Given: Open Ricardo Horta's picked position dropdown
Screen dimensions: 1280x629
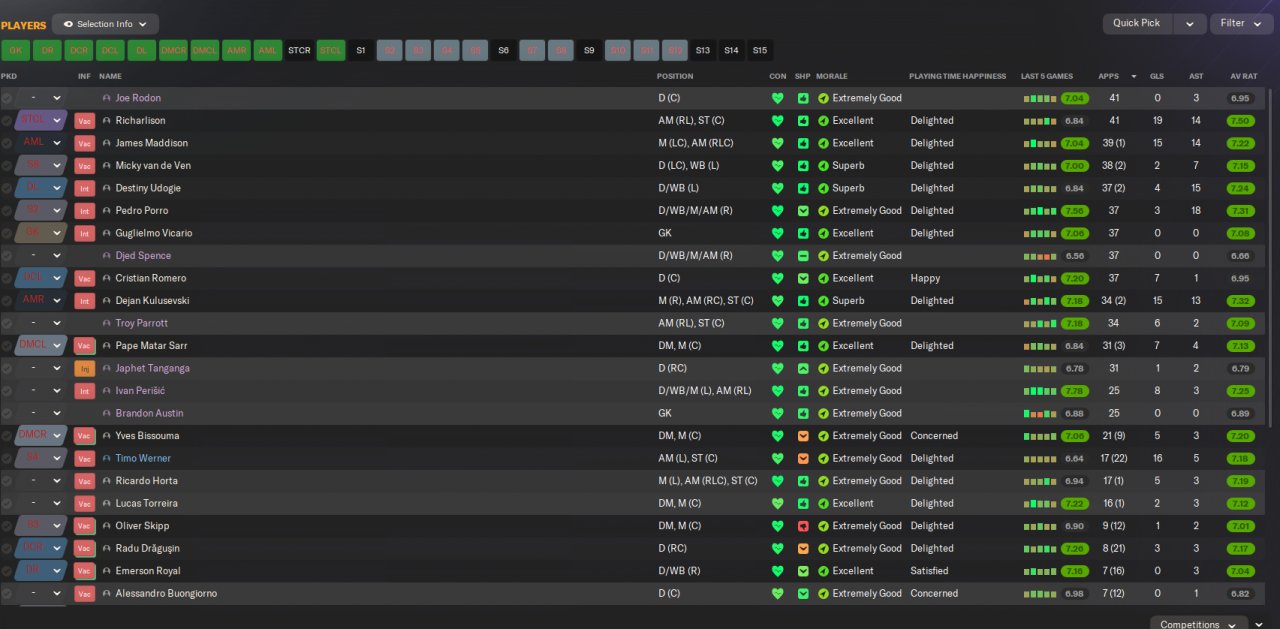Looking at the screenshot, I should 41,481.
